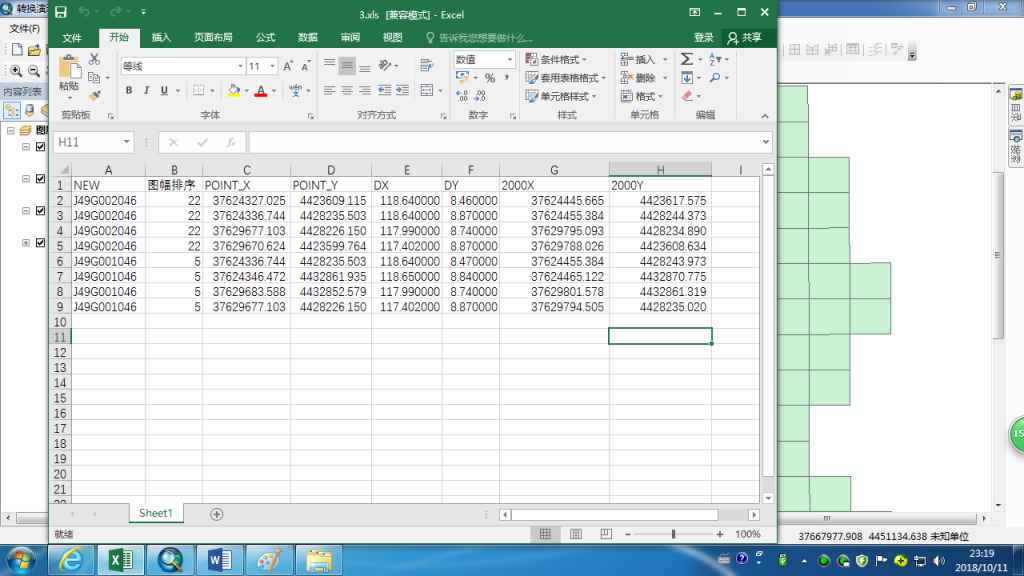Apply italic formatting
Image resolution: width=1024 pixels, height=576 pixels.
[x=146, y=90]
